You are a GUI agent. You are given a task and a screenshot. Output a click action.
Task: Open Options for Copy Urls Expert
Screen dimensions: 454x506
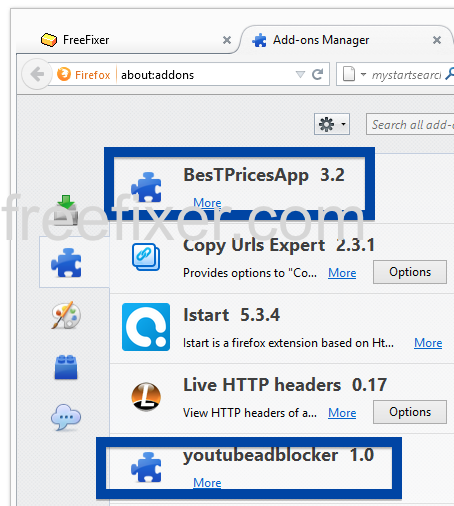point(410,272)
